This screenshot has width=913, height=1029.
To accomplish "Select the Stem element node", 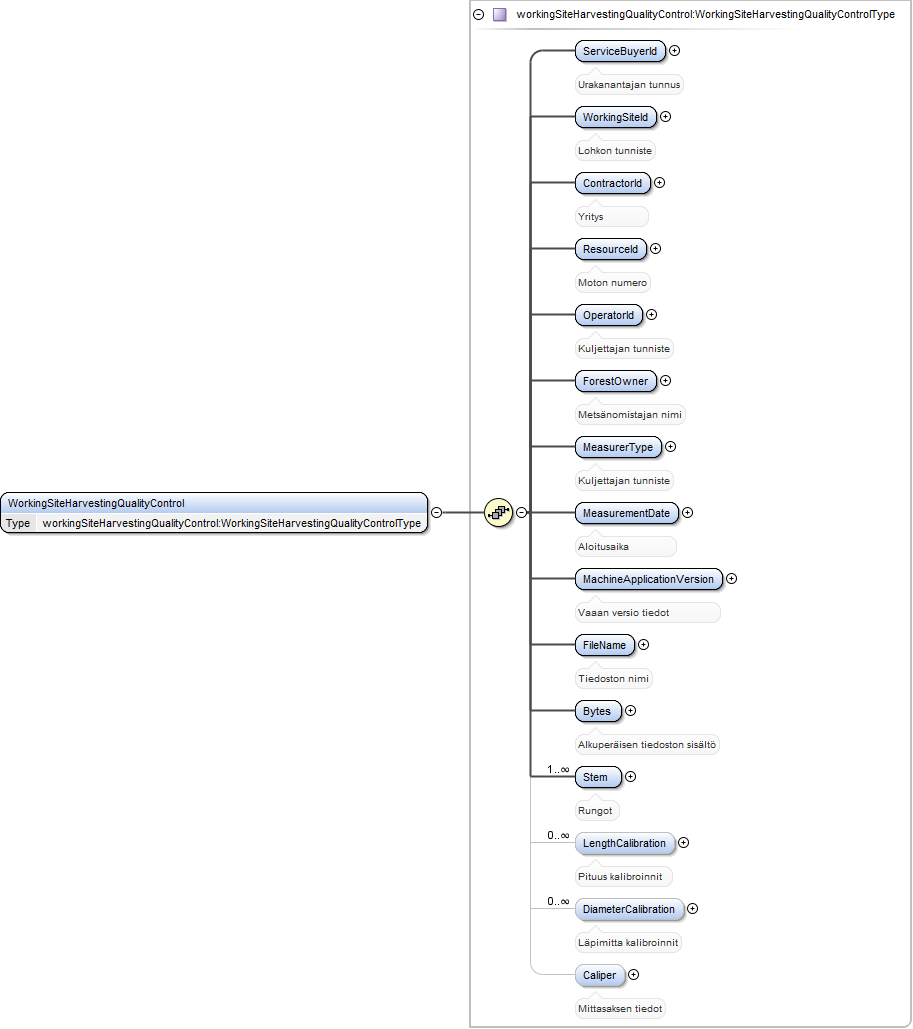I will tap(598, 777).
